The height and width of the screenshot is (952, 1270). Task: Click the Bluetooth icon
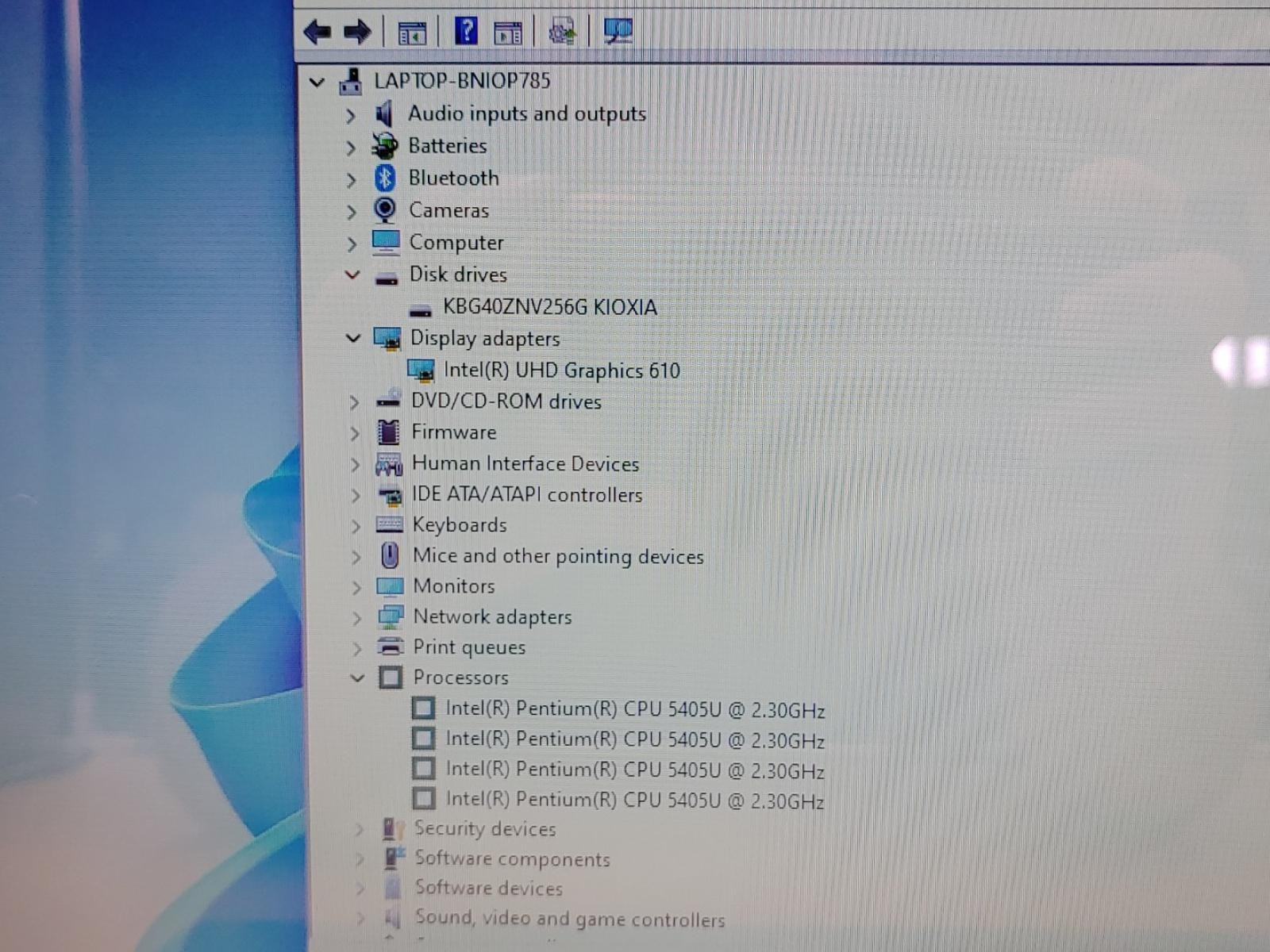click(385, 178)
